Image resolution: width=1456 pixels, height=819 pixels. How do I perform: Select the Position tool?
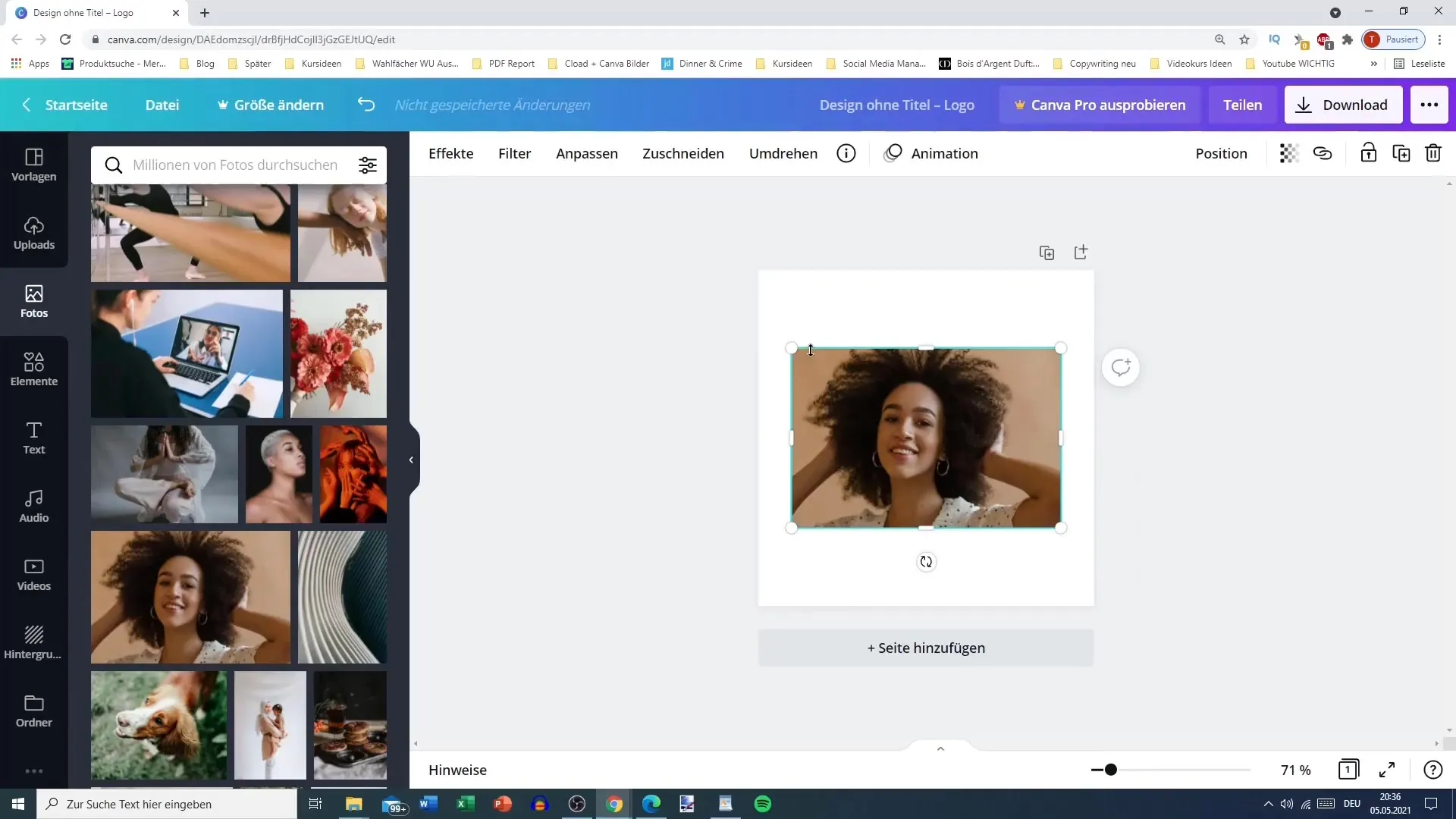pos(1221,153)
